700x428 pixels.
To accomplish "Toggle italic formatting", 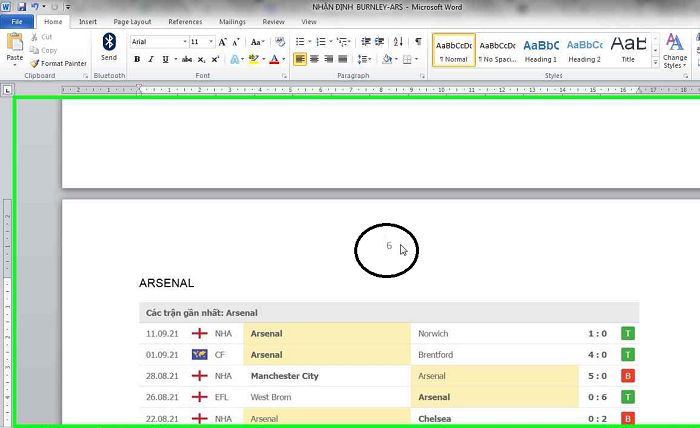I will (151, 59).
